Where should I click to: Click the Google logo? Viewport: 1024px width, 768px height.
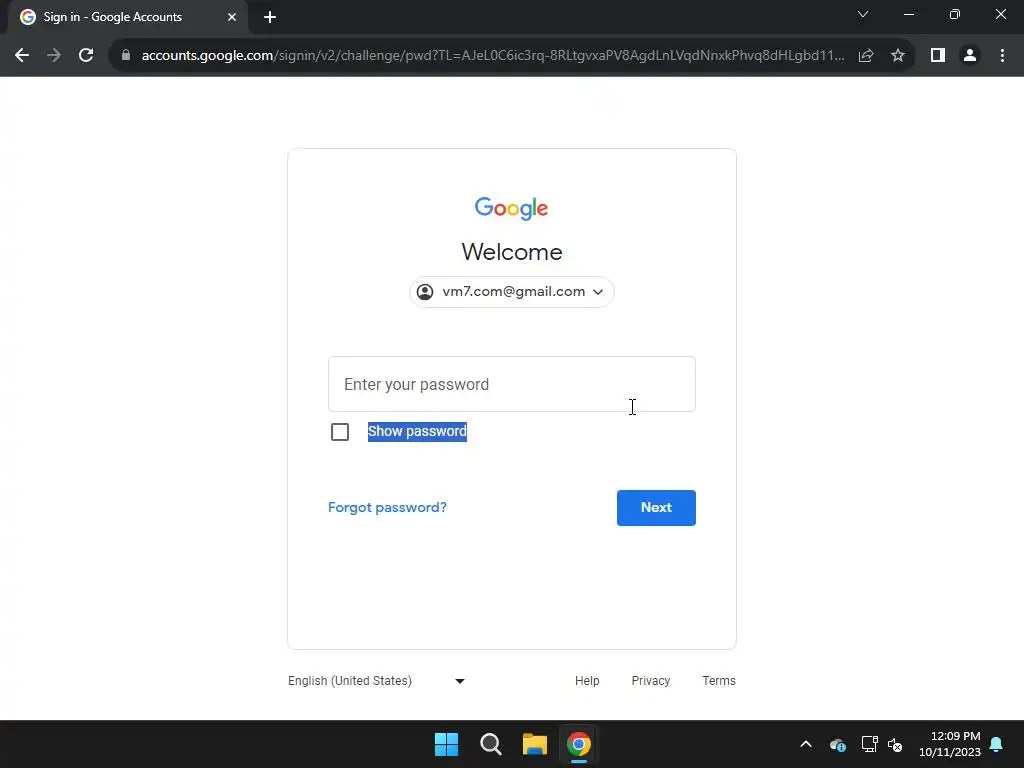click(x=511, y=208)
